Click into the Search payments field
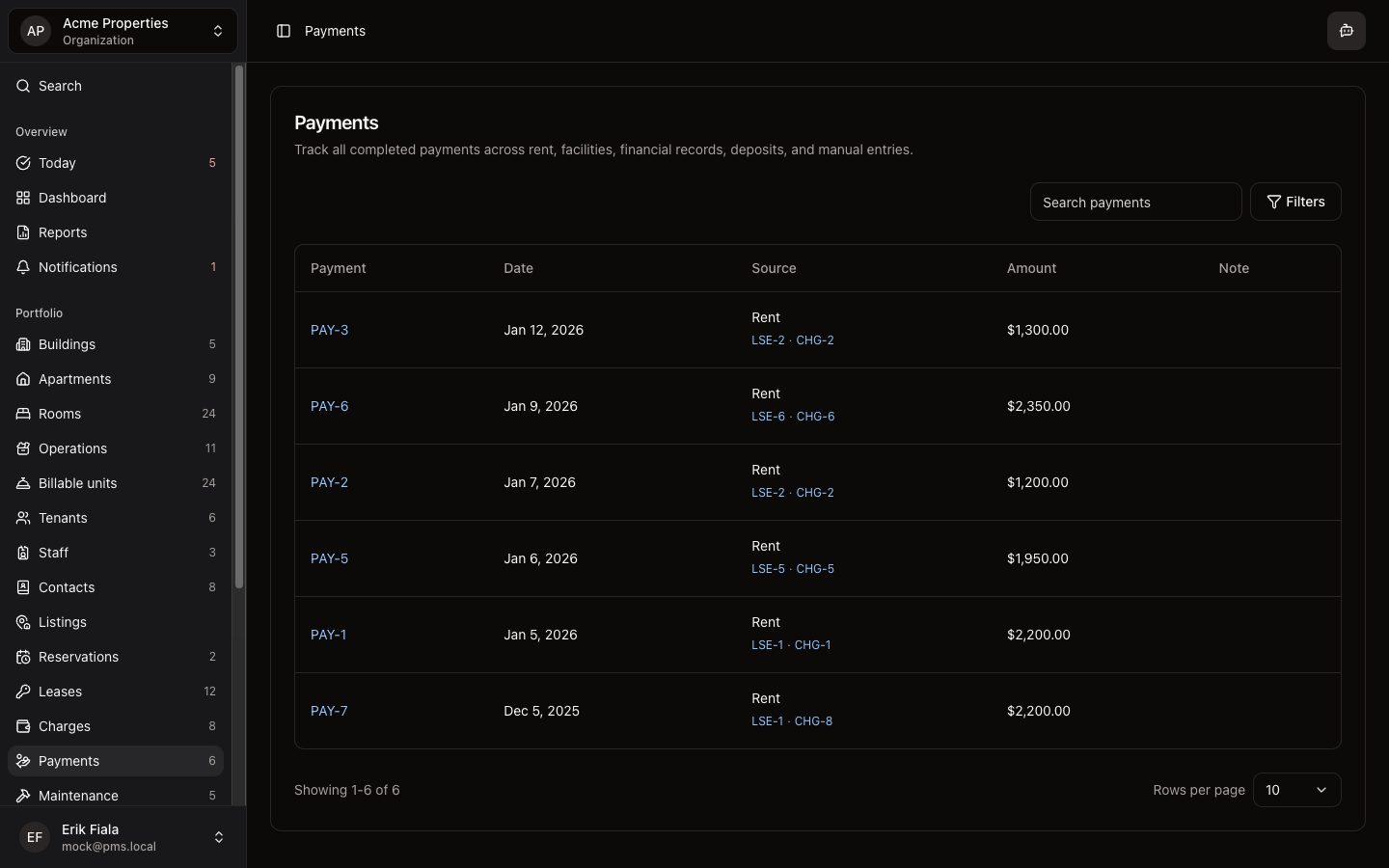Viewport: 1389px width, 868px height. click(x=1135, y=202)
